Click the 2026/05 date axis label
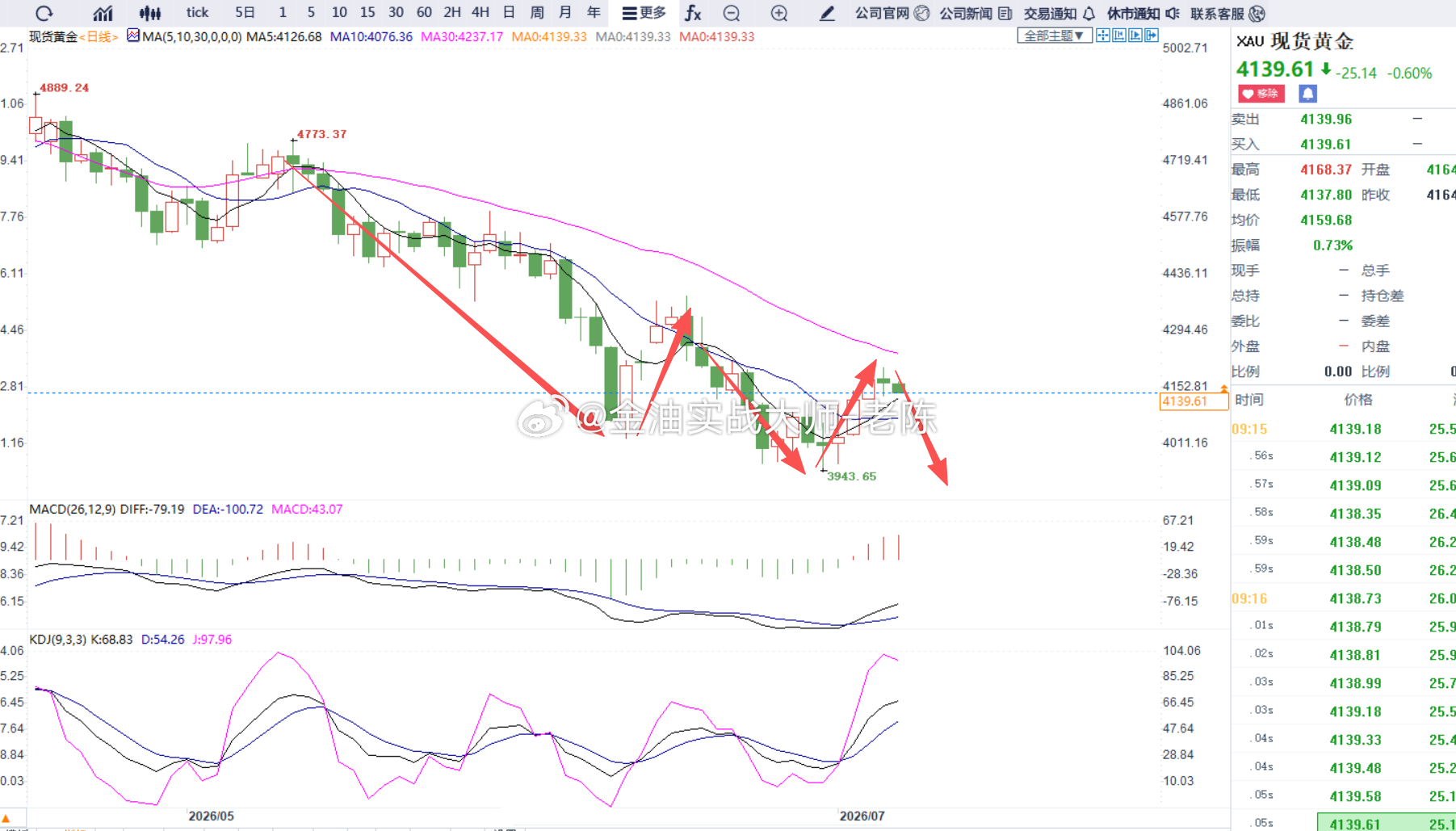Image resolution: width=1456 pixels, height=831 pixels. [212, 816]
